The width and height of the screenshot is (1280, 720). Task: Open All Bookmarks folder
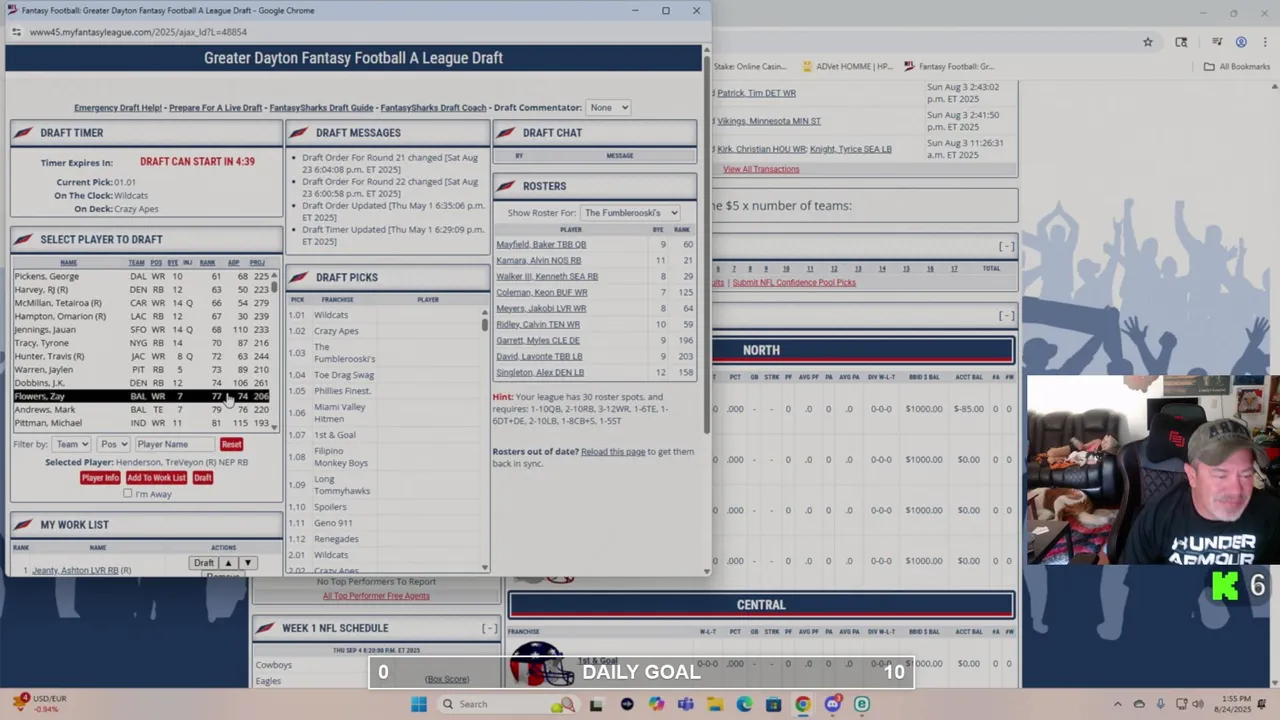click(x=1236, y=67)
